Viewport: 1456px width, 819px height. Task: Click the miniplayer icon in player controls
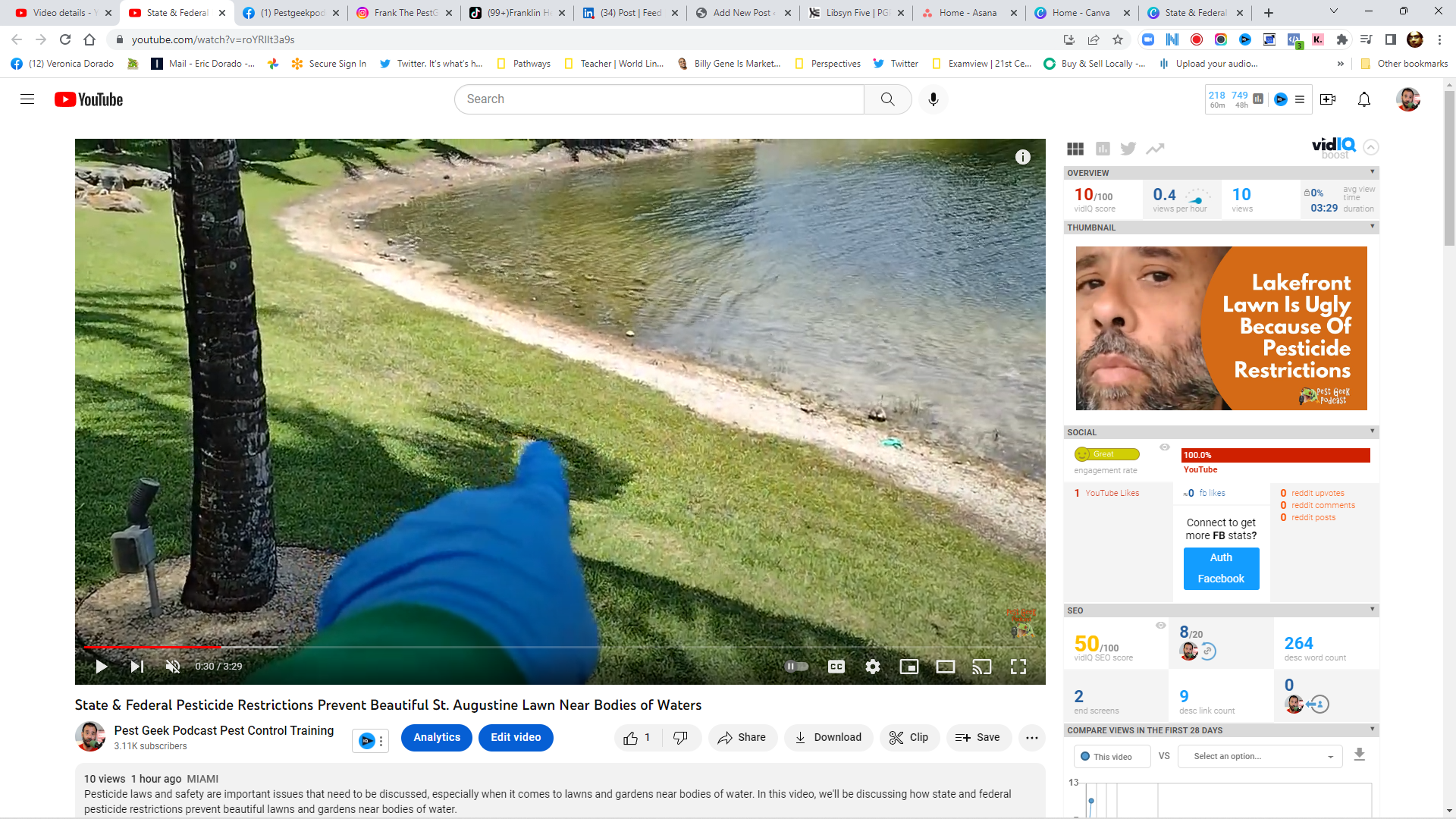tap(909, 667)
